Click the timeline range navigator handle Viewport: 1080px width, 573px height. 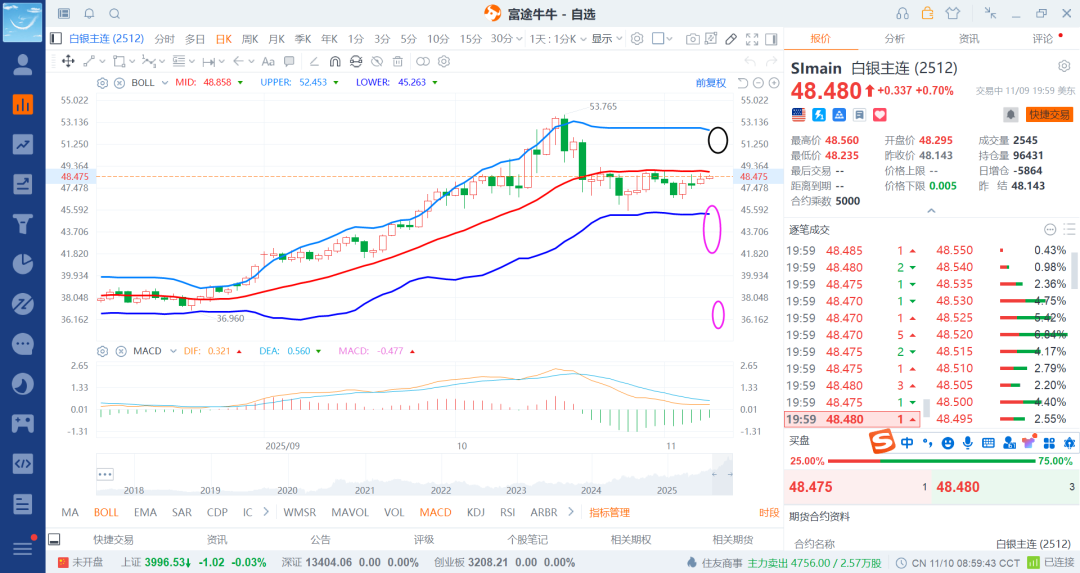click(105, 474)
